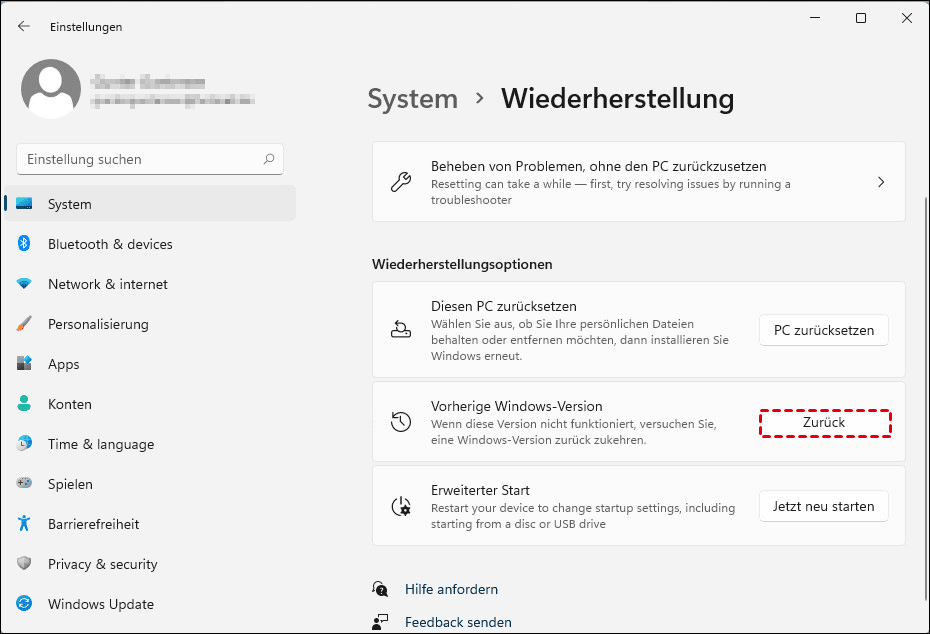
Task: Open the Hilfe anfordern link
Action: point(451,589)
